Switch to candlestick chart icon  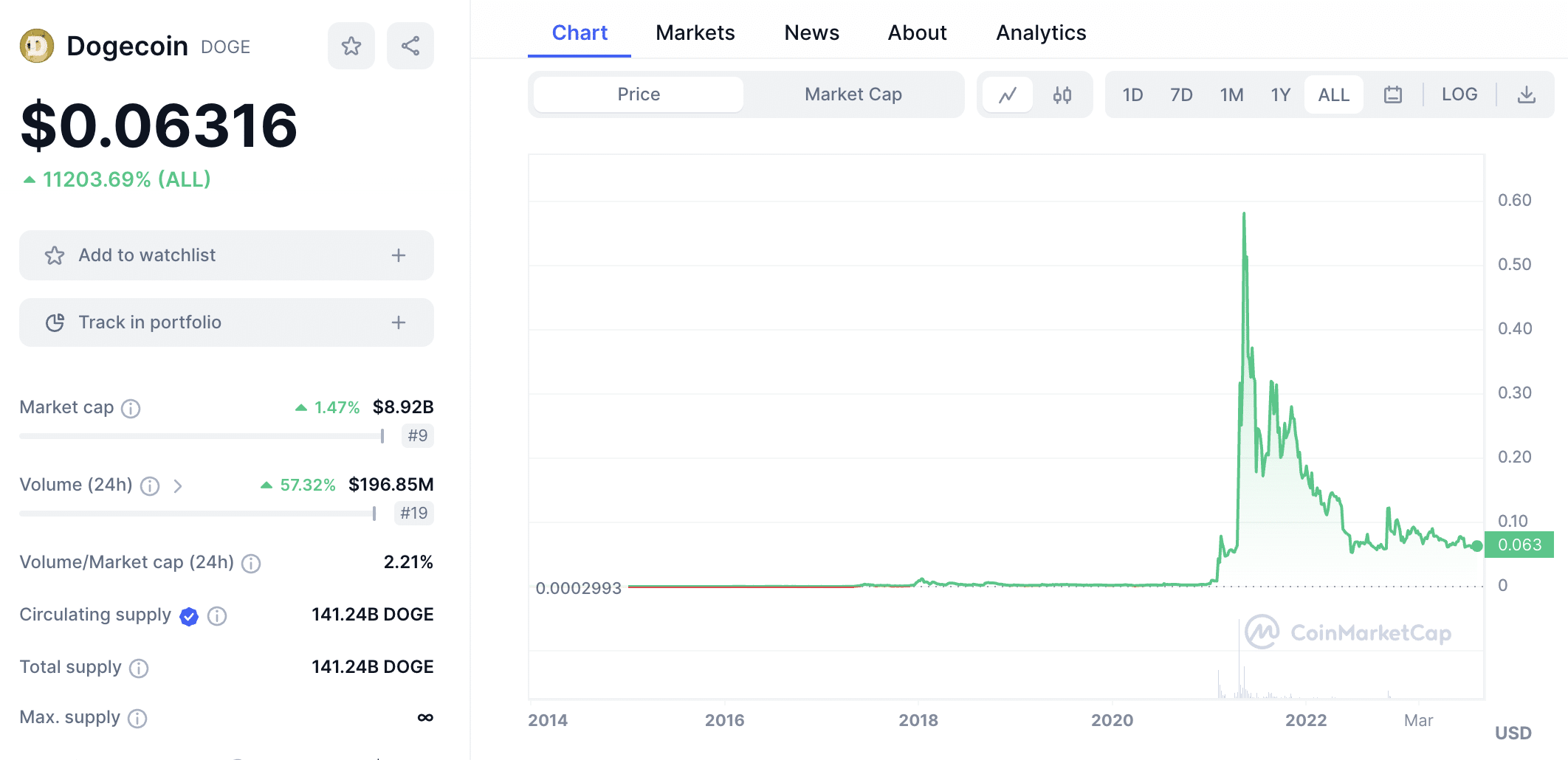(x=1062, y=94)
